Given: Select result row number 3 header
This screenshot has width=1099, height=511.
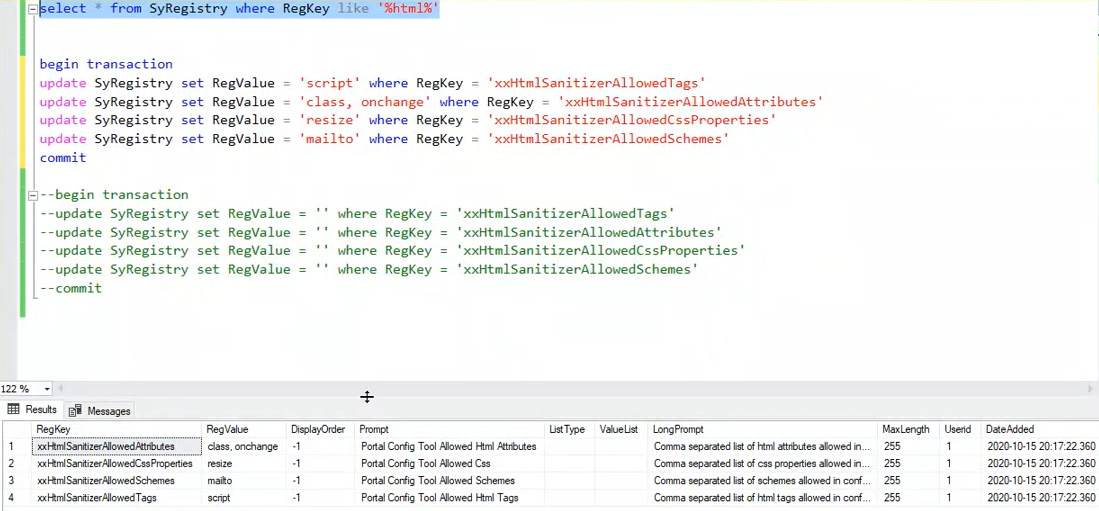Looking at the screenshot, I should tap(16, 481).
